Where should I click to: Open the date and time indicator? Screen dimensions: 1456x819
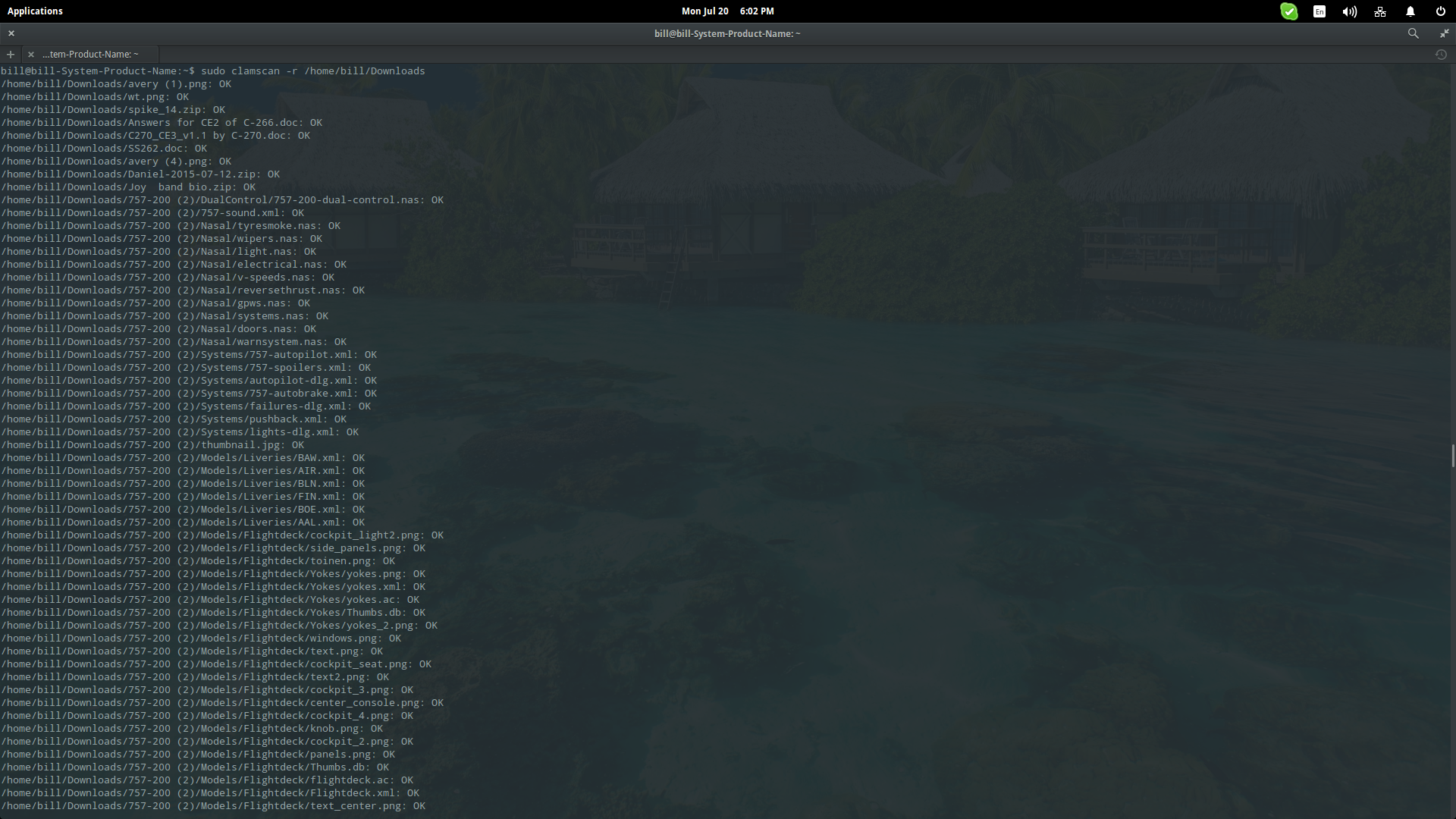[x=727, y=11]
